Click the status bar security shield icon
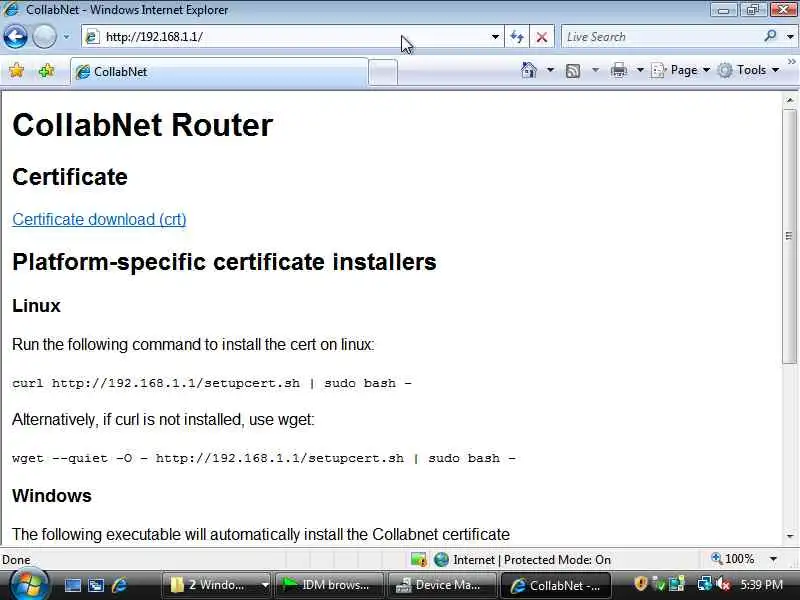Image resolution: width=800 pixels, height=600 pixels. click(x=419, y=560)
